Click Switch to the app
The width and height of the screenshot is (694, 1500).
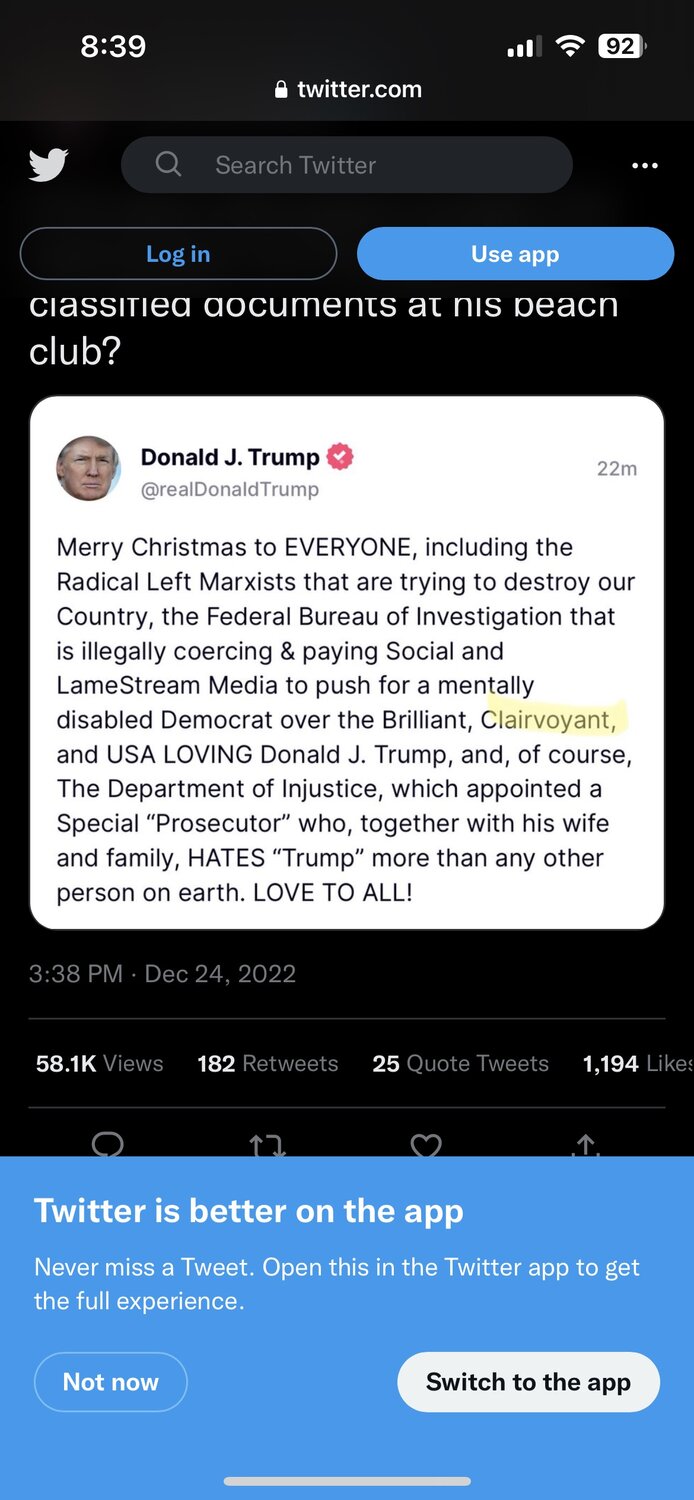(x=528, y=1382)
